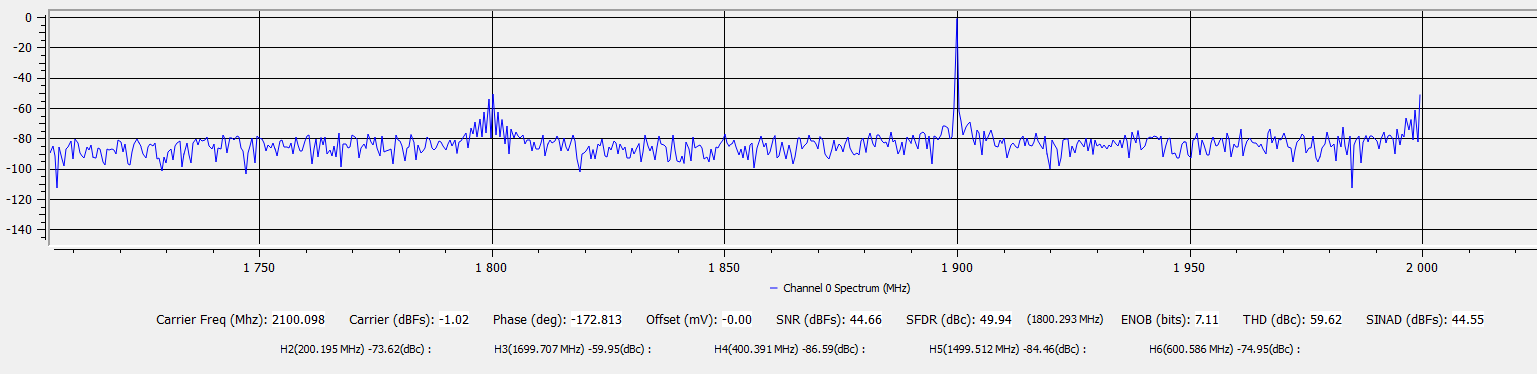1537x374 pixels.
Task: Click the 2 000 x-axis tick label
Action: pos(1421,267)
